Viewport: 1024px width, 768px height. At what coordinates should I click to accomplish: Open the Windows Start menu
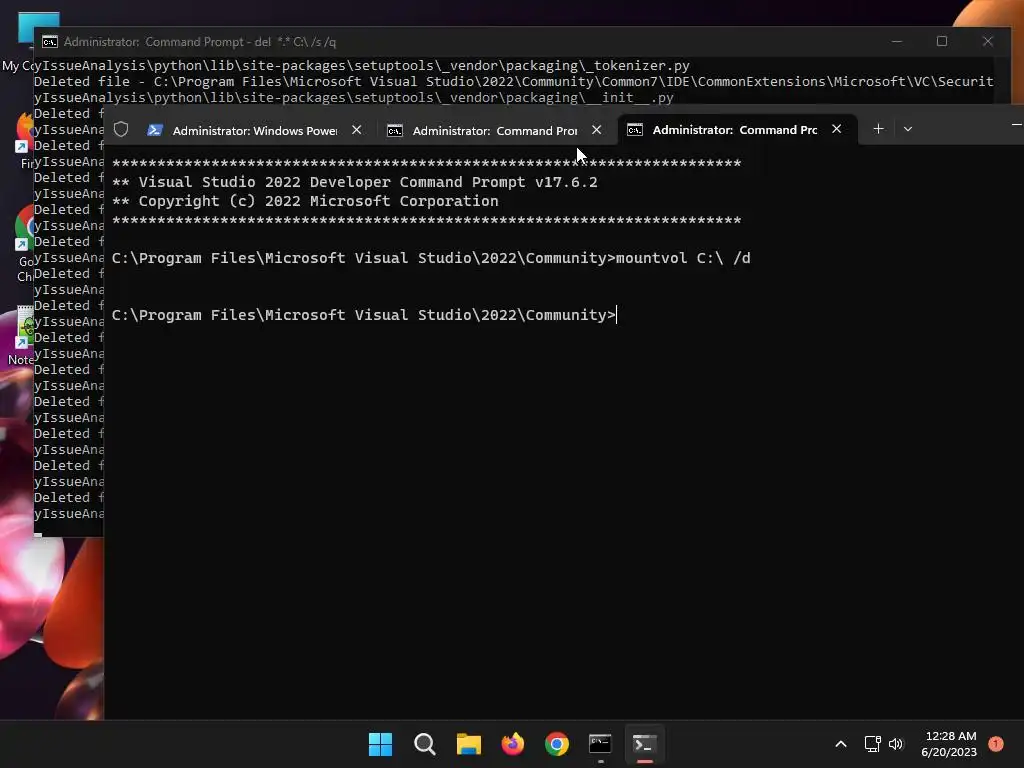380,744
